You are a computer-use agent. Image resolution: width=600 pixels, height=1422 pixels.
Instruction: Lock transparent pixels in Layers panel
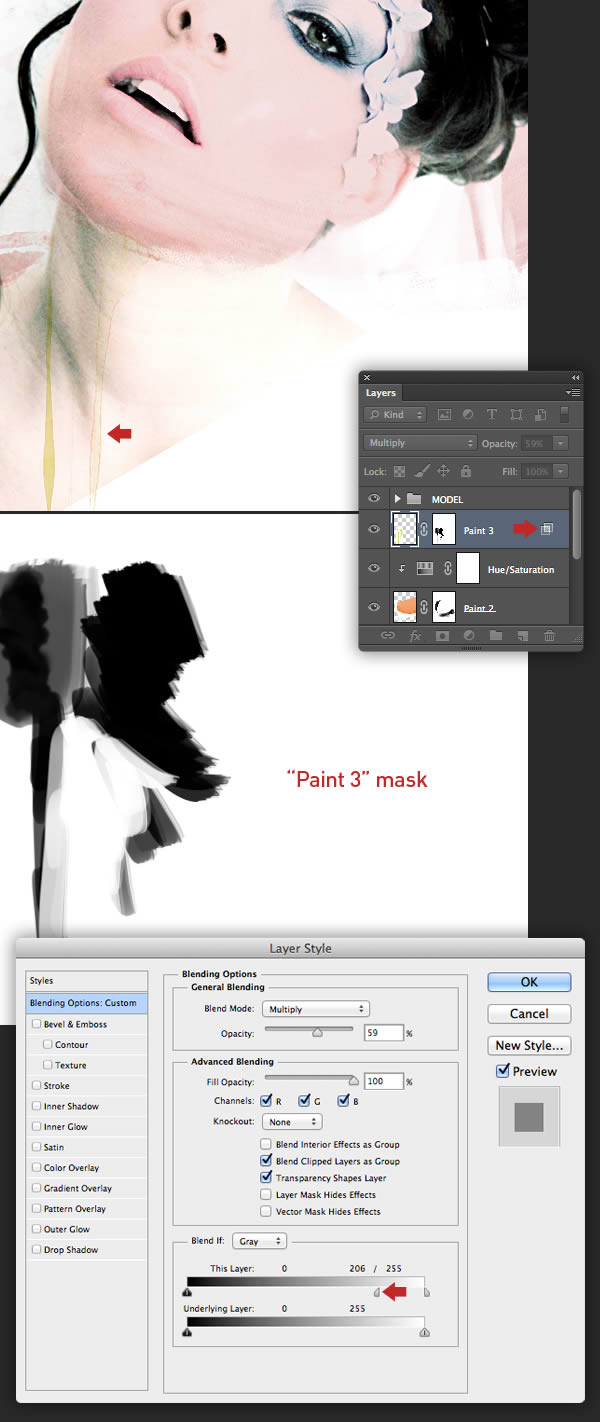point(398,471)
